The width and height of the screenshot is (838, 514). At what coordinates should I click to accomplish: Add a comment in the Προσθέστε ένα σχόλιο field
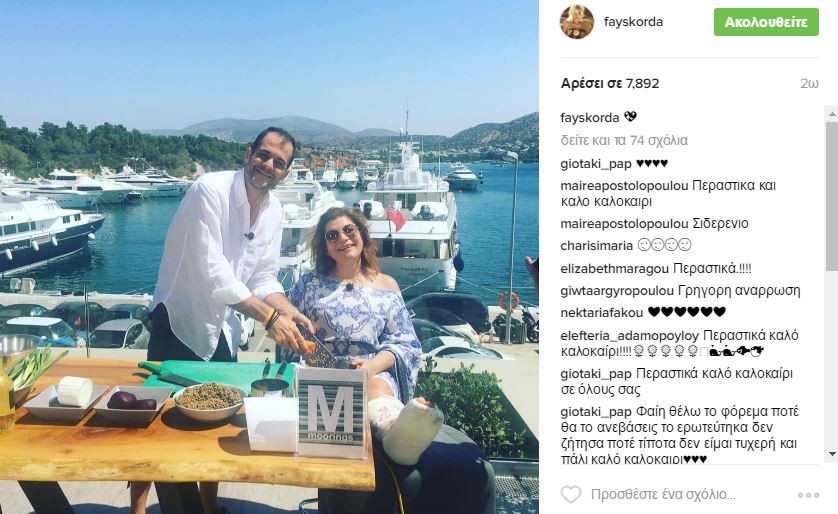663,495
